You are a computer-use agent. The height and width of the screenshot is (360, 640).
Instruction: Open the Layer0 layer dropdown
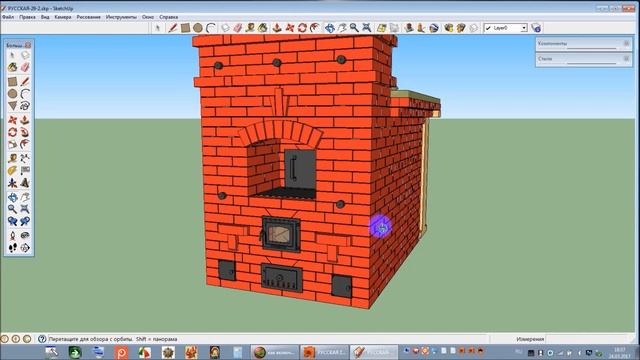click(524, 28)
